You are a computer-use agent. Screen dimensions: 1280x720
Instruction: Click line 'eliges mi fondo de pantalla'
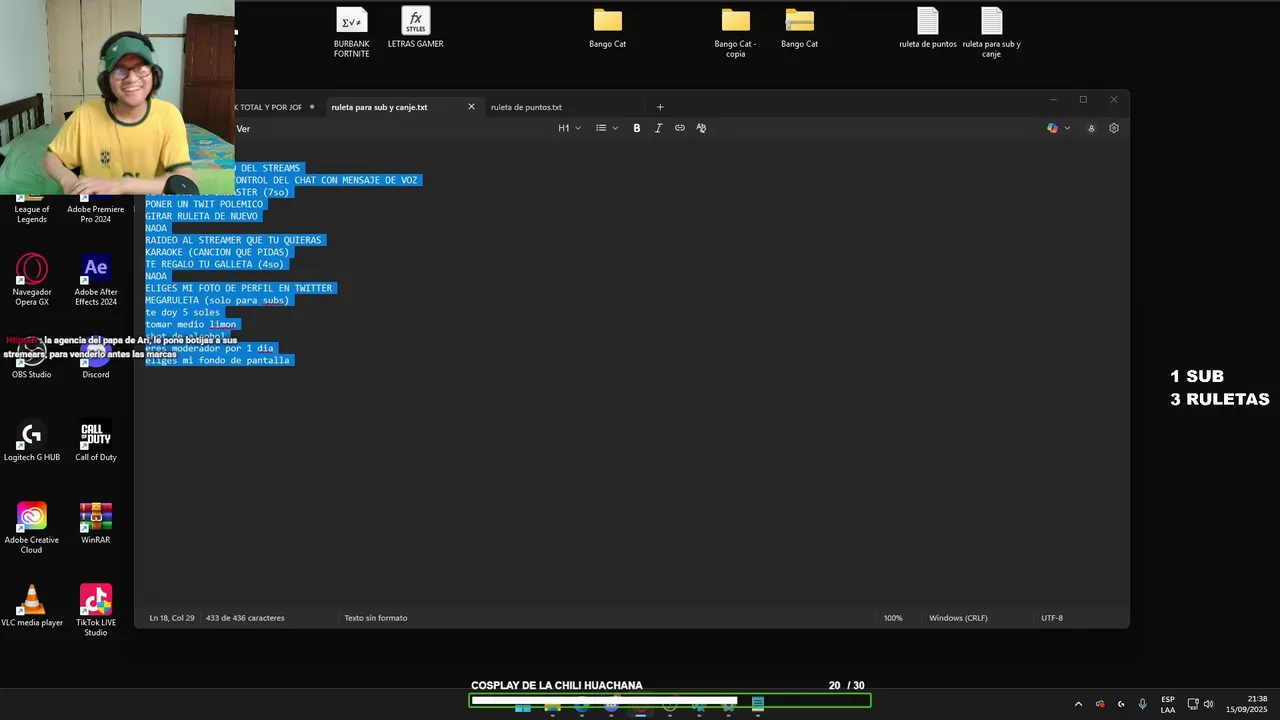click(x=217, y=360)
